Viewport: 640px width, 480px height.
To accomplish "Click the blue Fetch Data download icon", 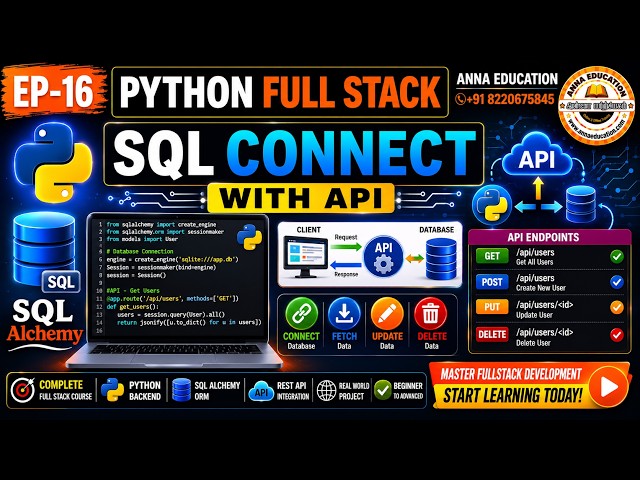I will coord(344,314).
